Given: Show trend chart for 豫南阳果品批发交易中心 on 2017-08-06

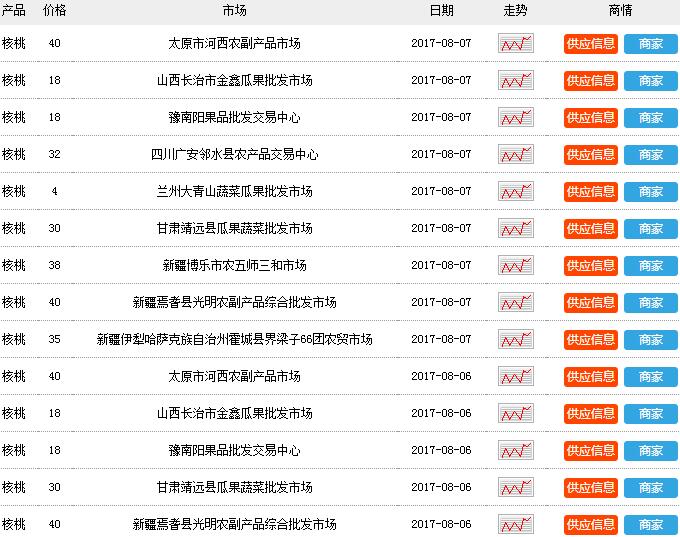Looking at the screenshot, I should (x=515, y=450).
